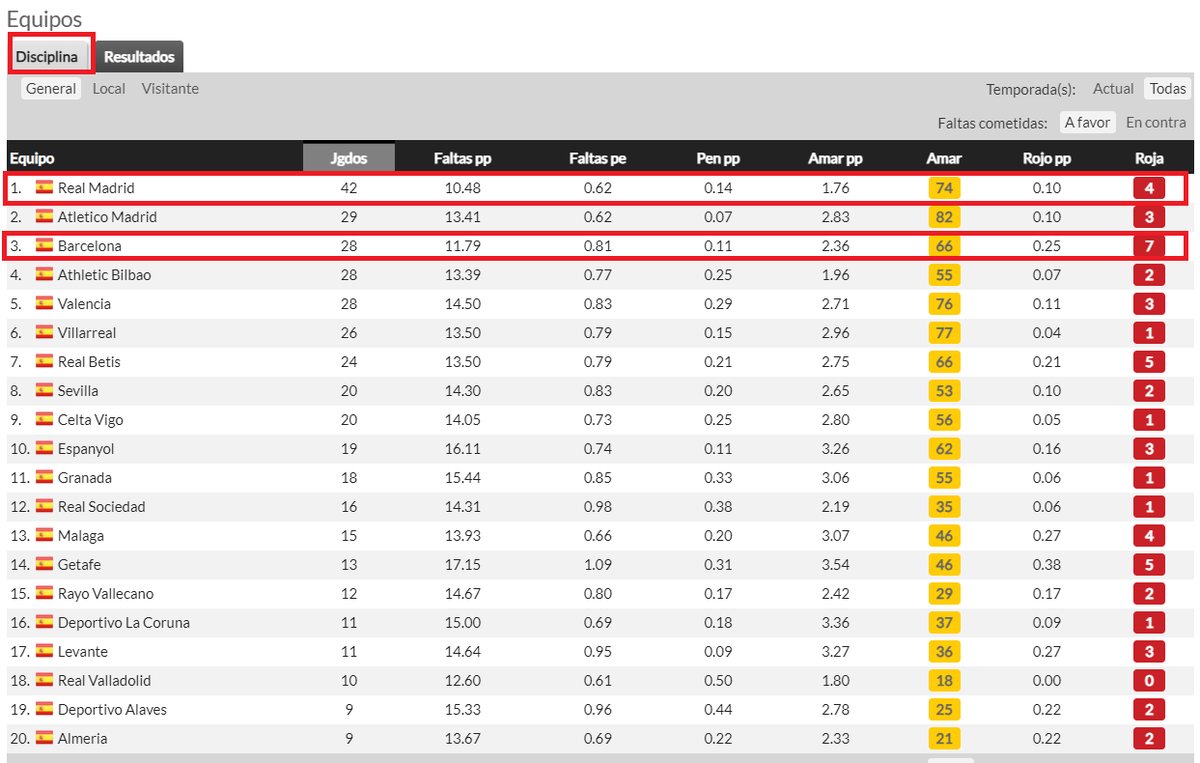Image resolution: width=1200 pixels, height=763 pixels.
Task: Sort by Faltas pe column
Action: coord(598,158)
